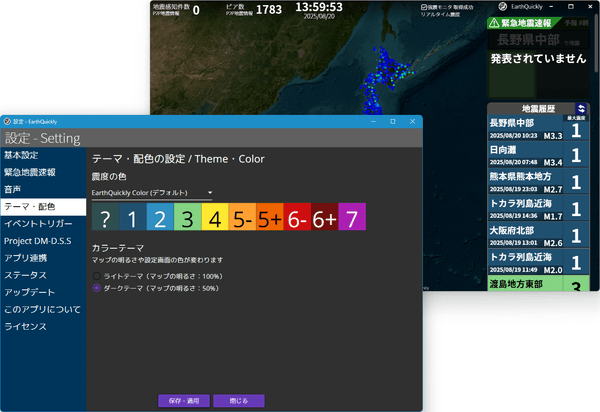Select ライトテーマ radio button
This screenshot has height=412, width=600.
pyautogui.click(x=97, y=276)
